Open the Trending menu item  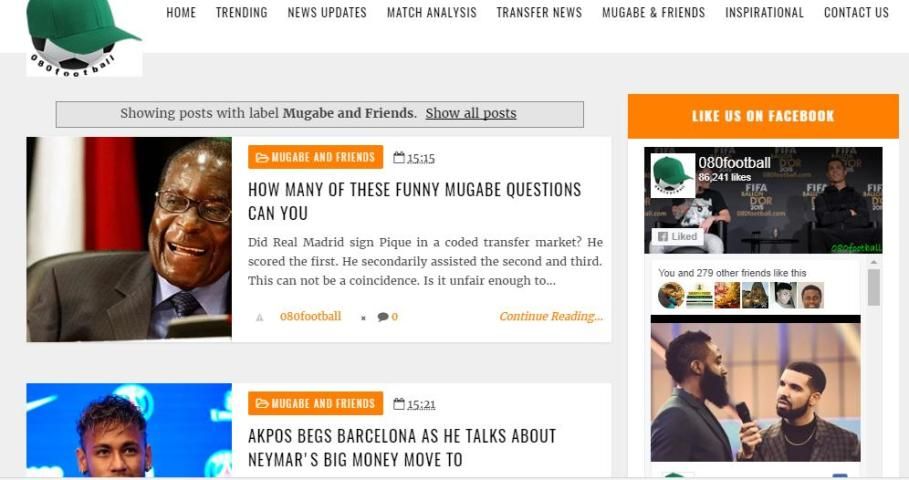[x=242, y=12]
